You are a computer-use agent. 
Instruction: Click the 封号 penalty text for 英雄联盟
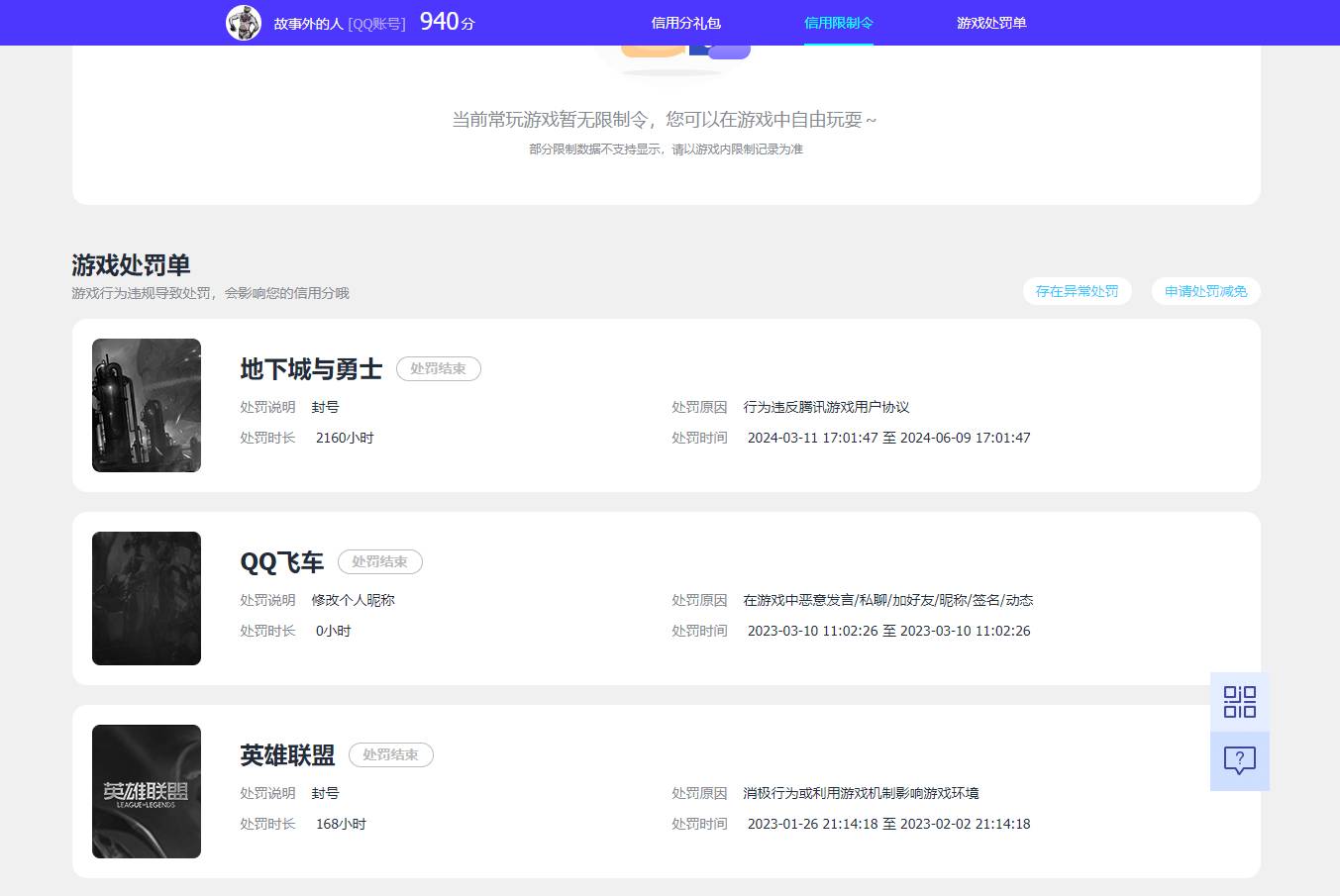click(x=326, y=793)
